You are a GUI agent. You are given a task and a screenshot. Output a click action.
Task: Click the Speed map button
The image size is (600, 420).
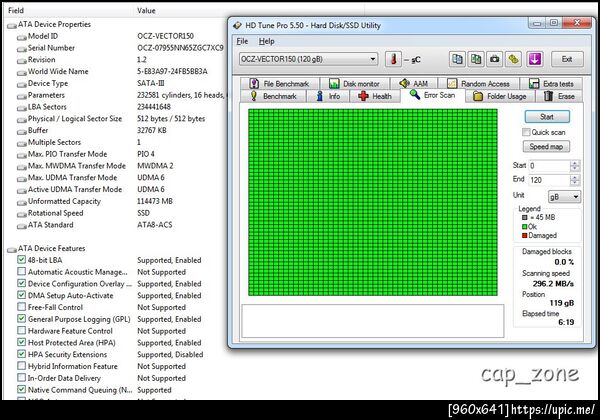546,147
